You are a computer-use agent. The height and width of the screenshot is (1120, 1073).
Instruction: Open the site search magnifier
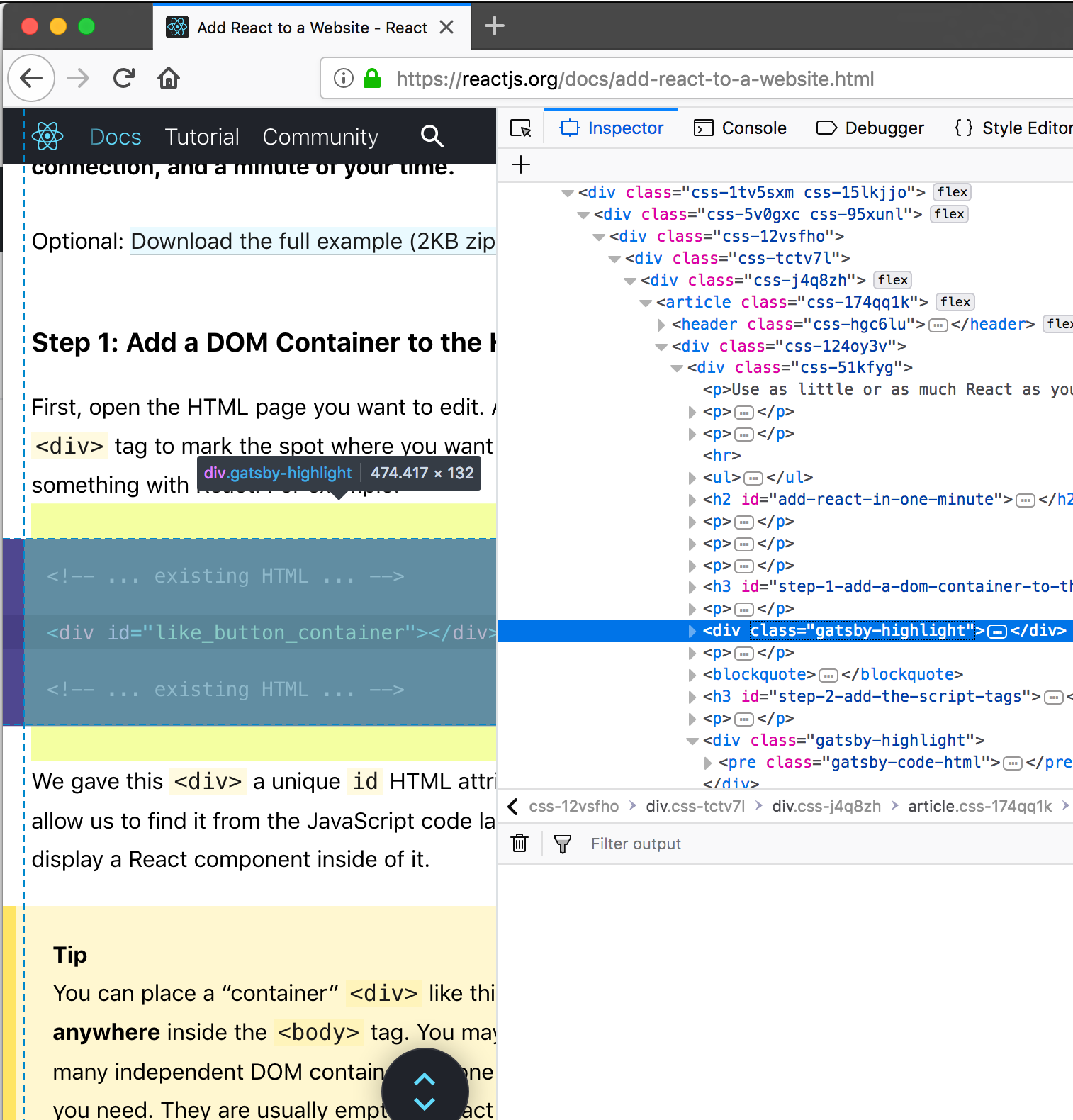pyautogui.click(x=432, y=136)
